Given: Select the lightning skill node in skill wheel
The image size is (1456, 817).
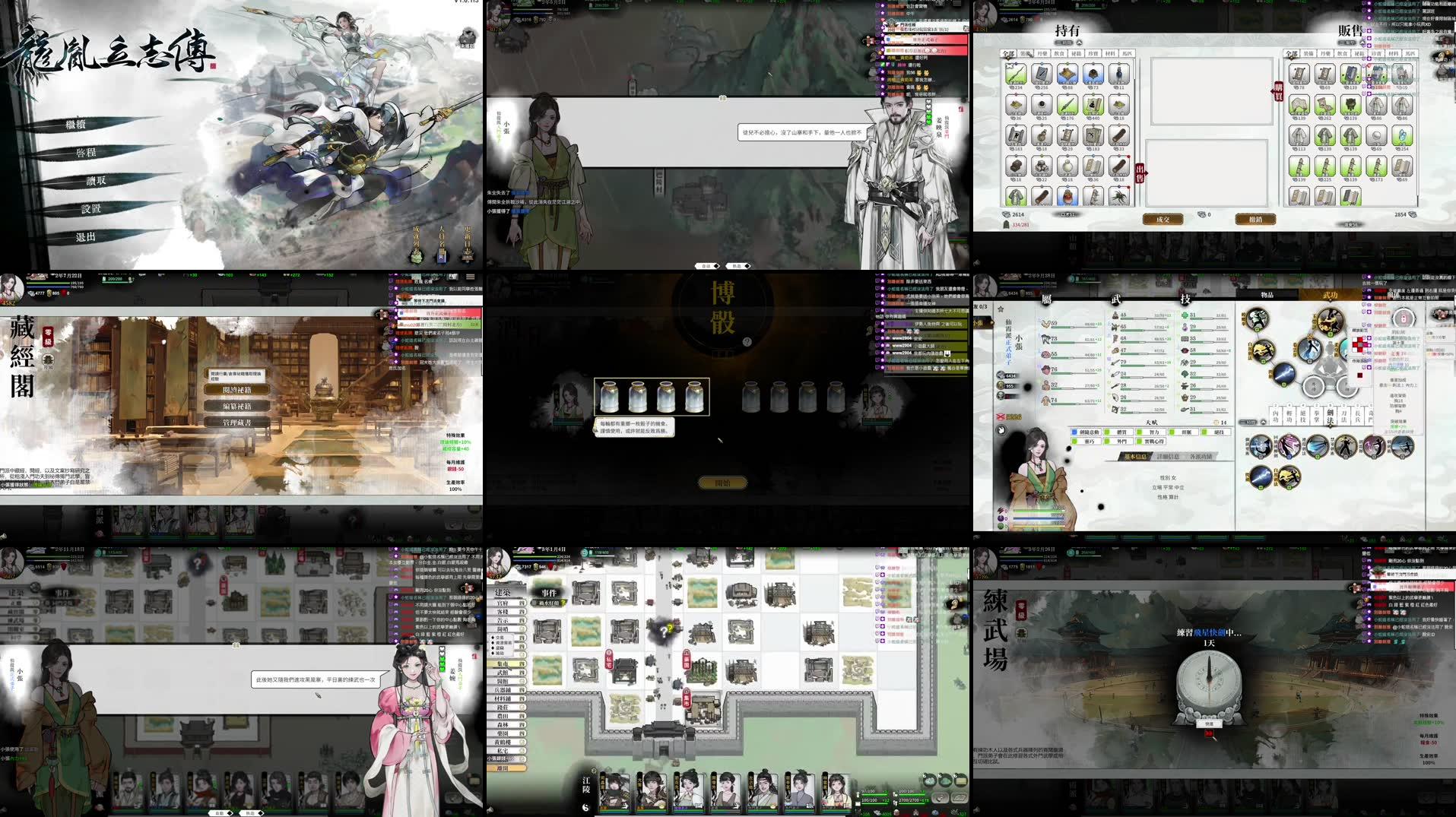Looking at the screenshot, I should tap(1284, 374).
